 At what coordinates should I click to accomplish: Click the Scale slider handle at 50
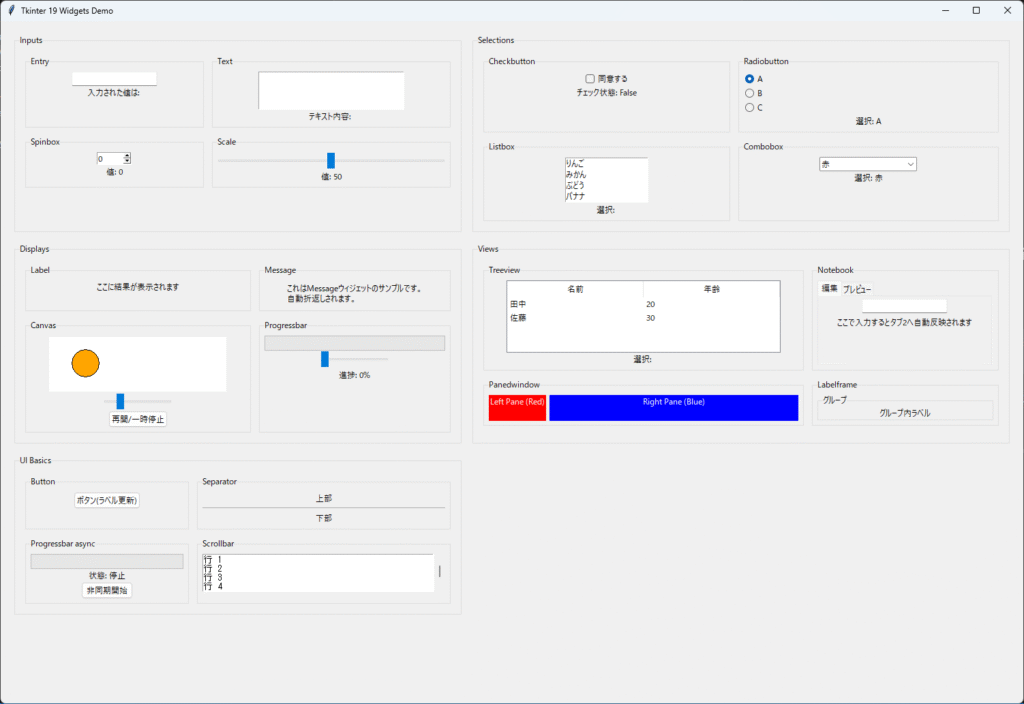331,160
